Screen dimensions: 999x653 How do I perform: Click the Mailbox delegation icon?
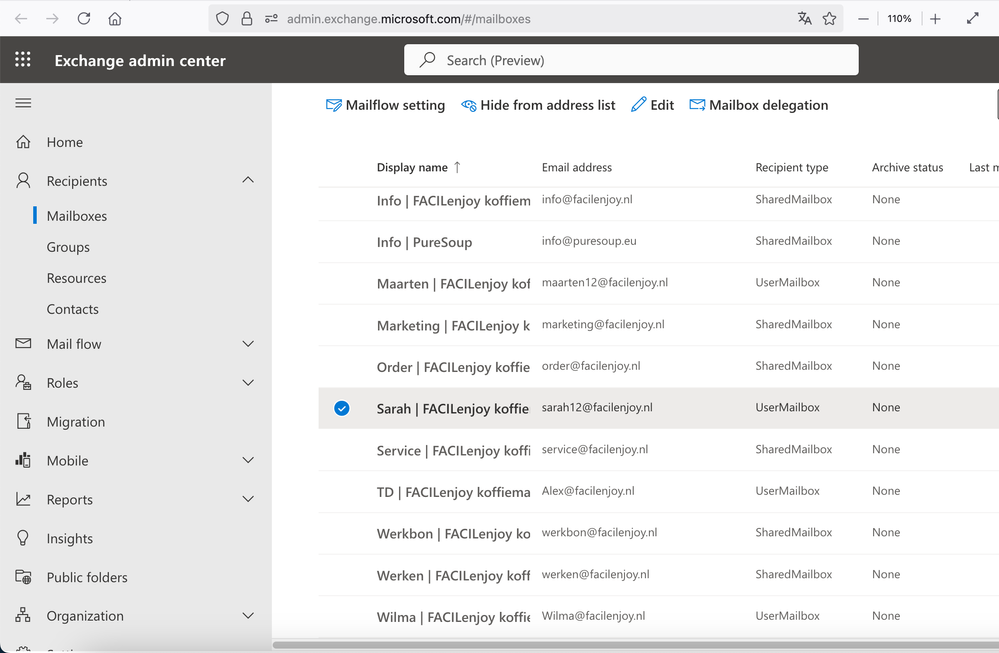[697, 105]
